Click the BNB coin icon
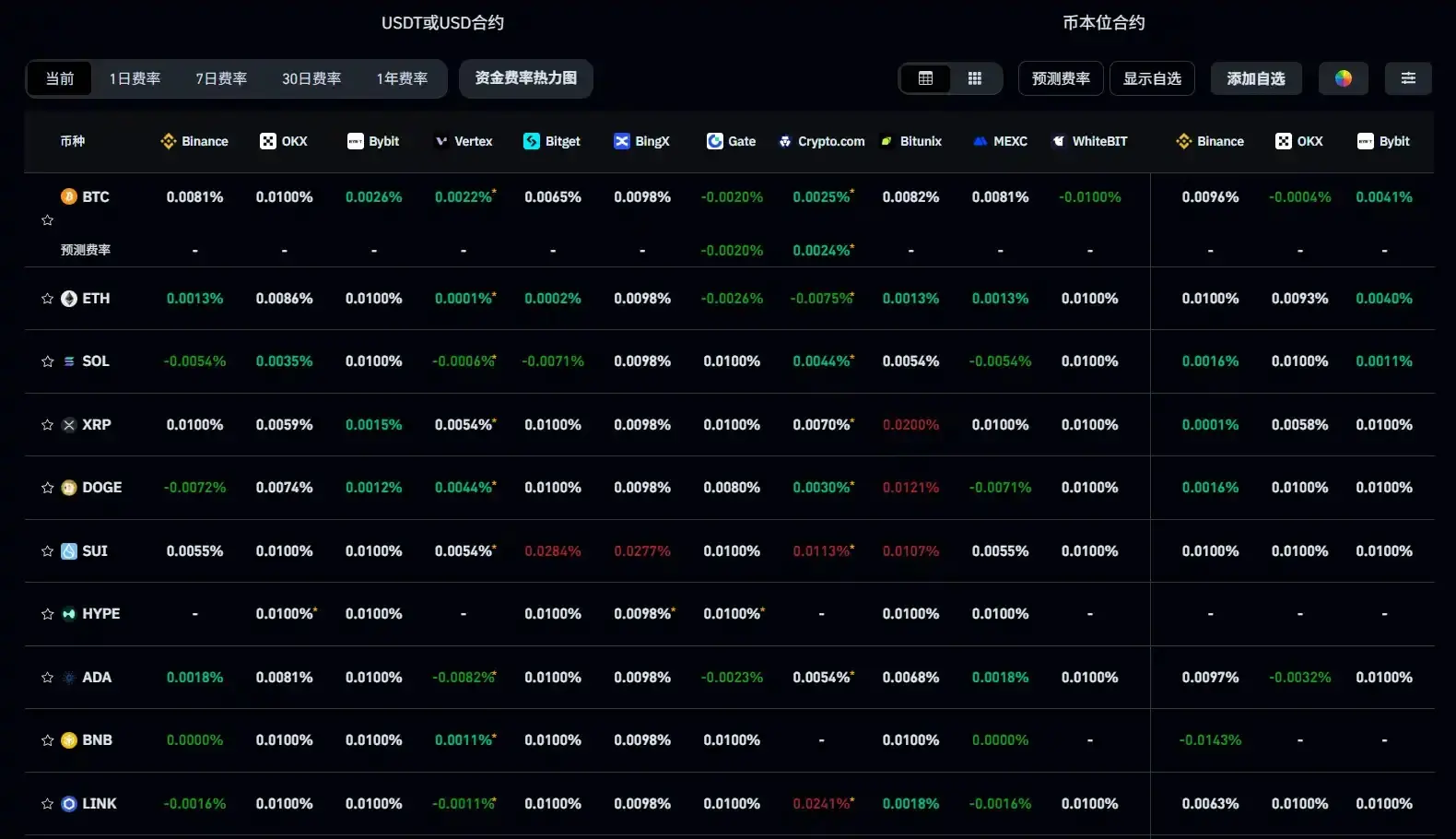1456x839 pixels. [x=69, y=740]
